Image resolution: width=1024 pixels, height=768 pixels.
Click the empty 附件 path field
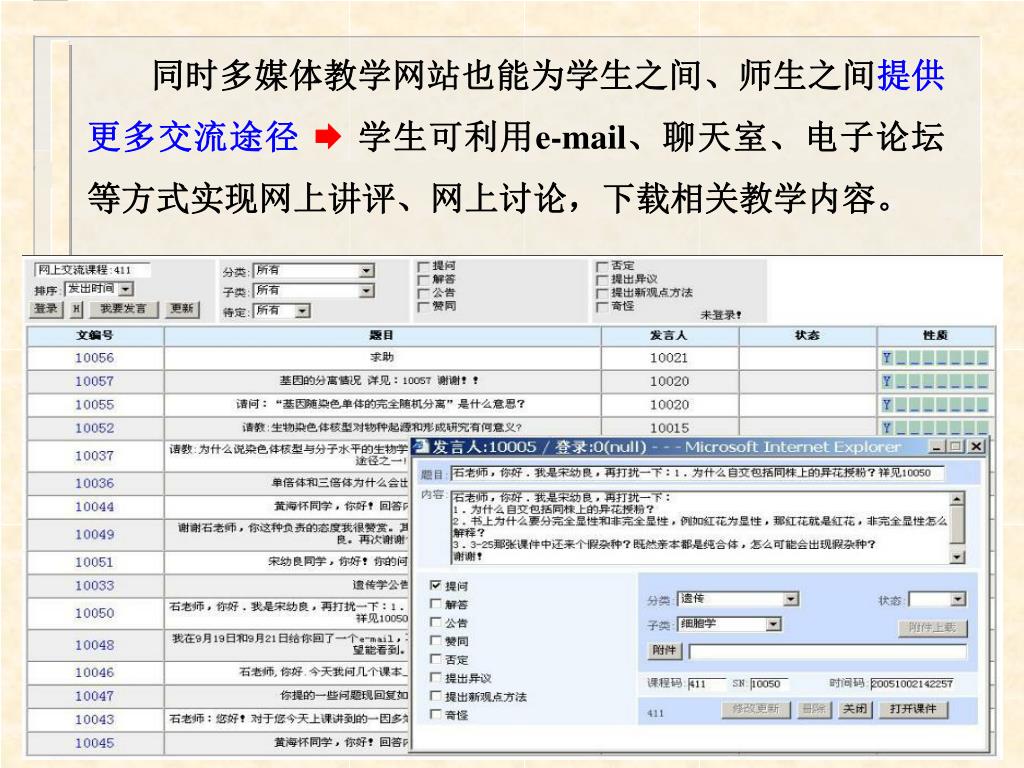pos(827,651)
